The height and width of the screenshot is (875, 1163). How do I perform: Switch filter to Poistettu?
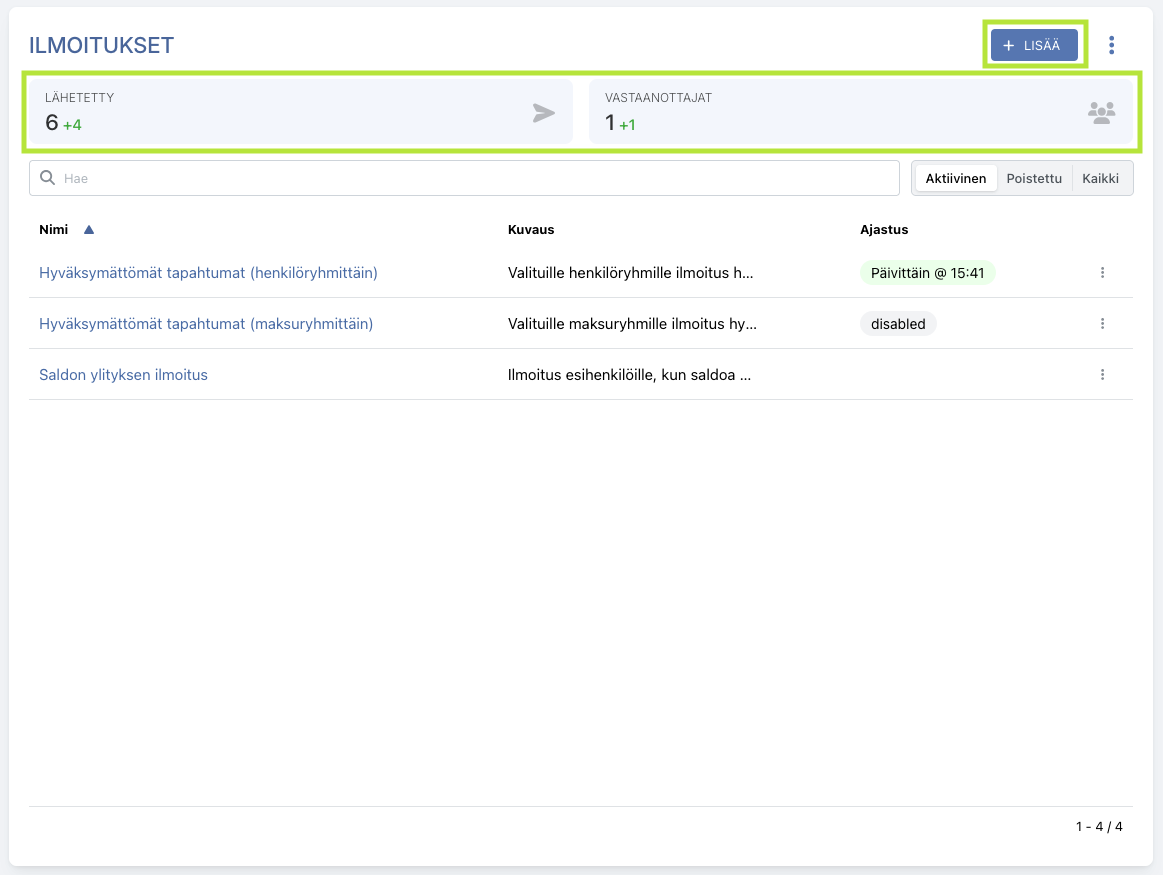(x=1034, y=179)
